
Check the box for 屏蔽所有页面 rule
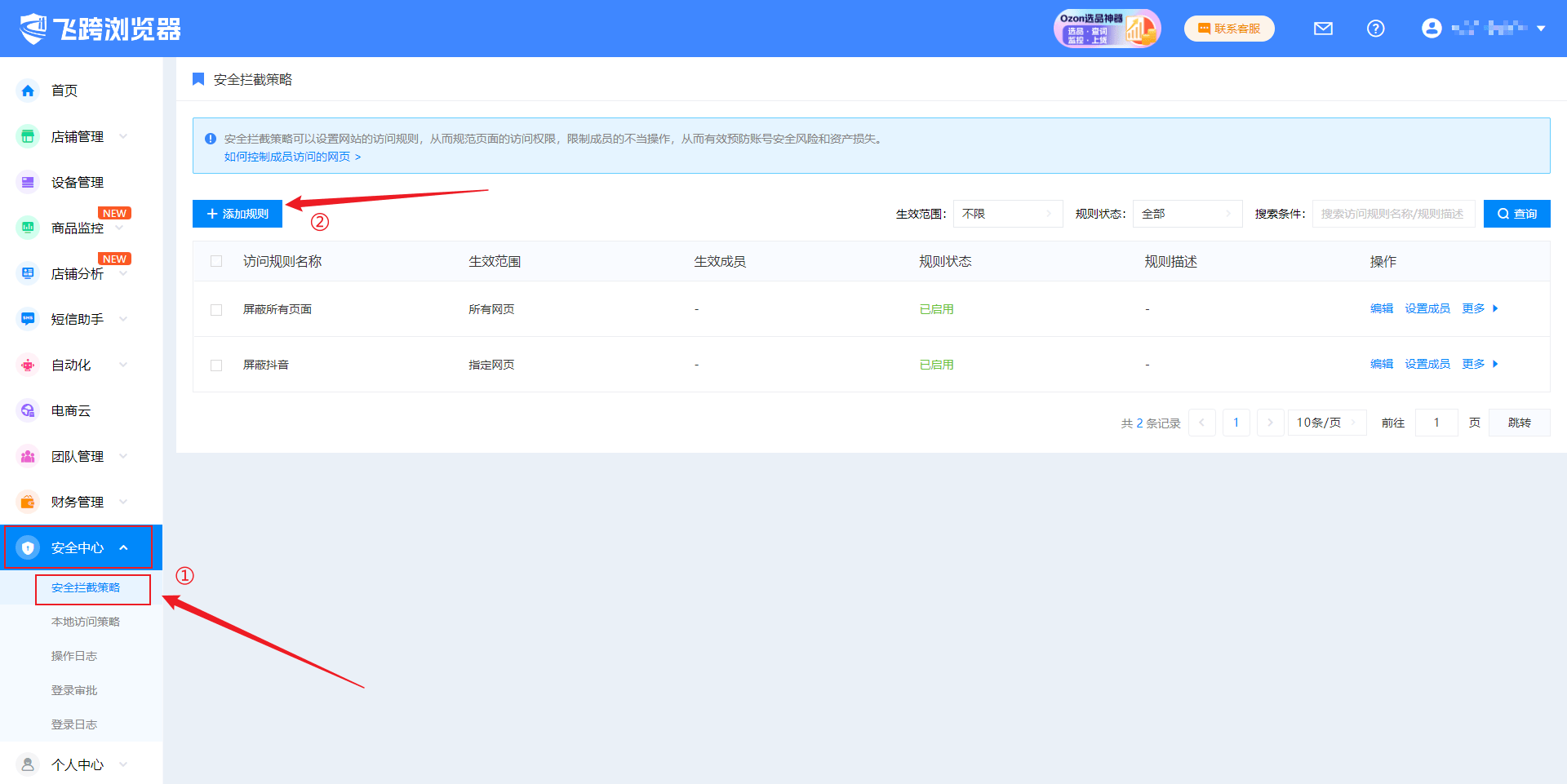216,310
